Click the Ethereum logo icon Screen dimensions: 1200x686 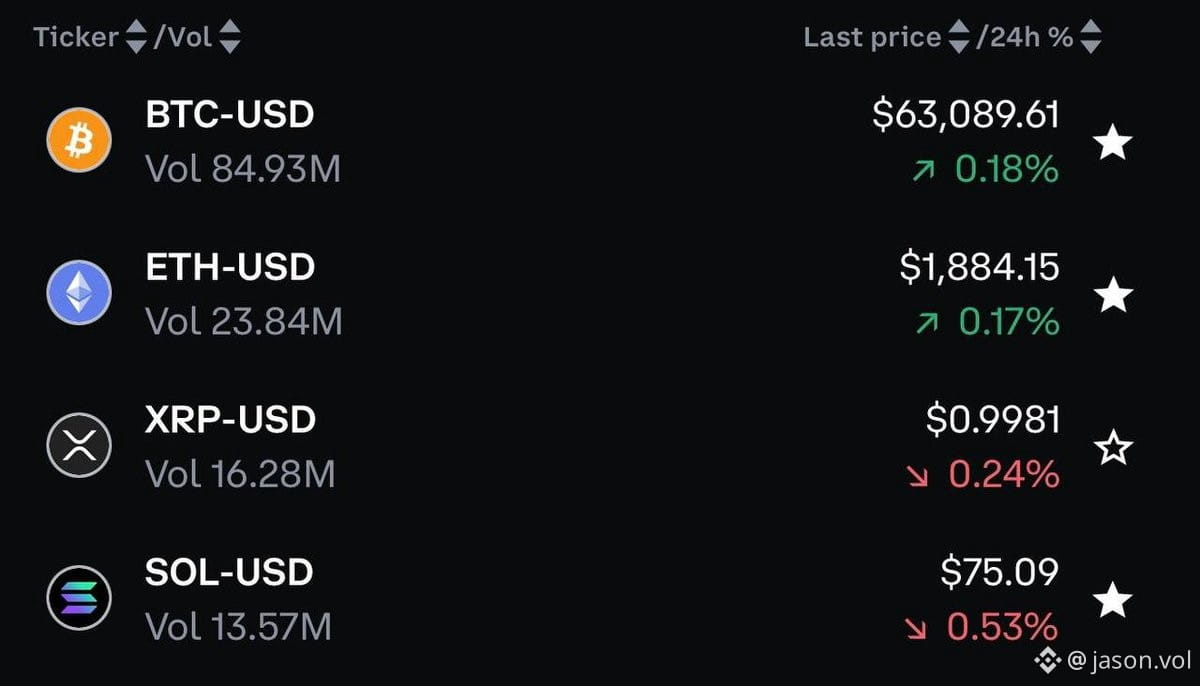79,292
